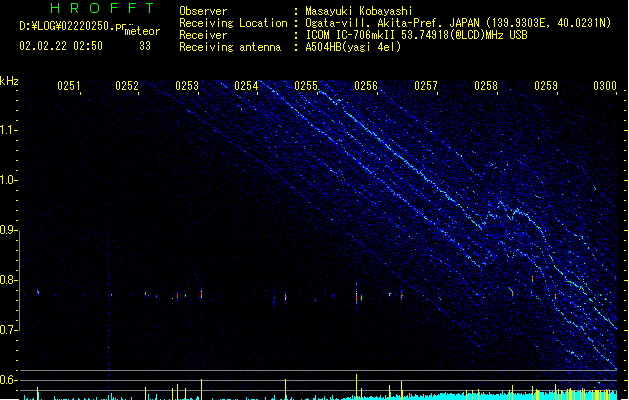Select the Ogata-vill. Akita-Pref. JAPAN location text

pyautogui.click(x=458, y=23)
